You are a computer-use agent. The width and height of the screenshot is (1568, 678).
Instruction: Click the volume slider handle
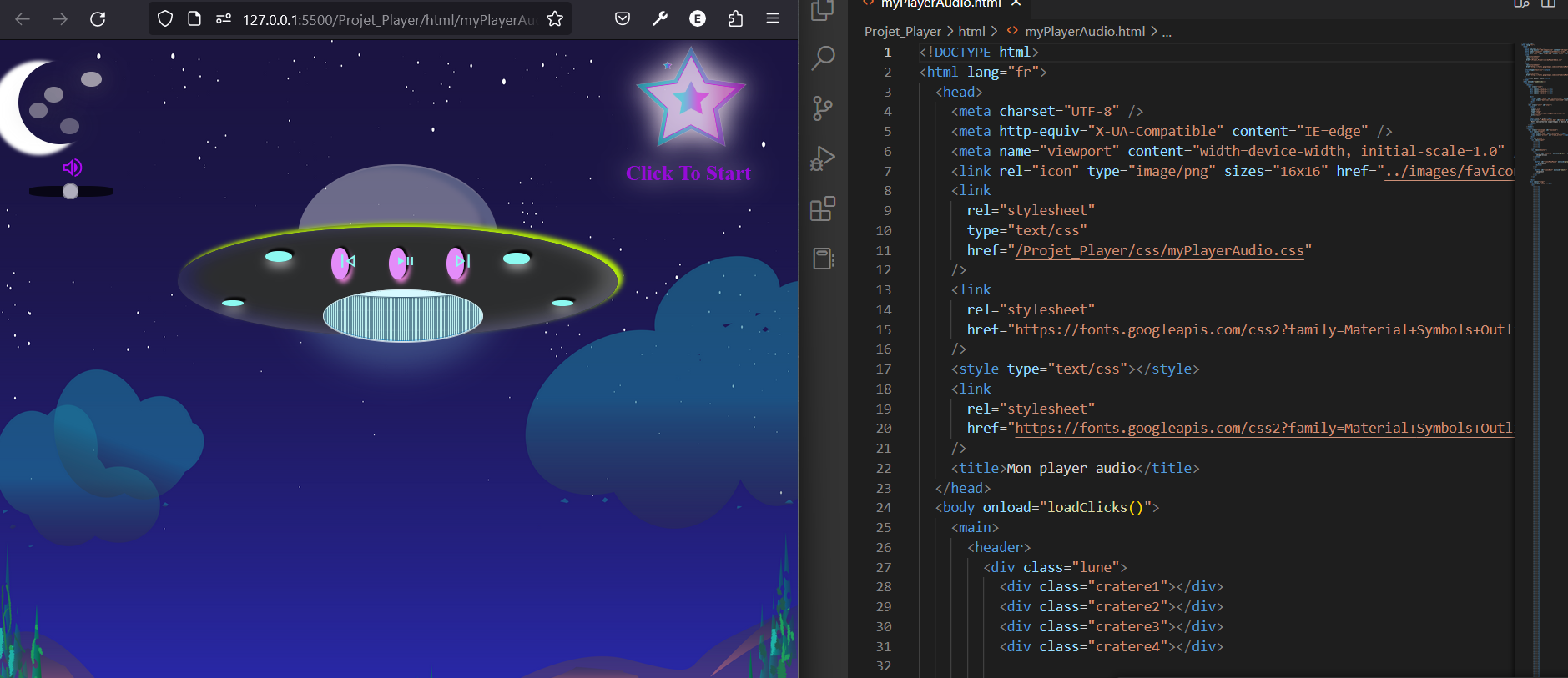[71, 192]
